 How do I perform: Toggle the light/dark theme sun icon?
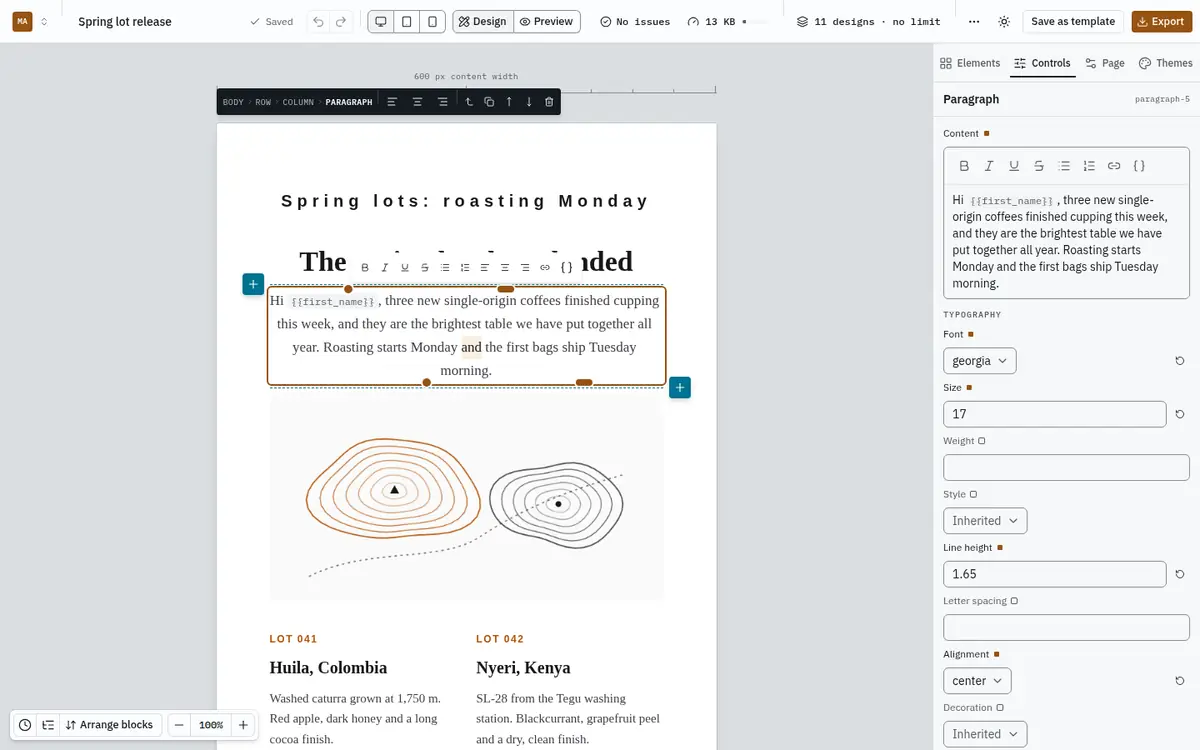1004,21
